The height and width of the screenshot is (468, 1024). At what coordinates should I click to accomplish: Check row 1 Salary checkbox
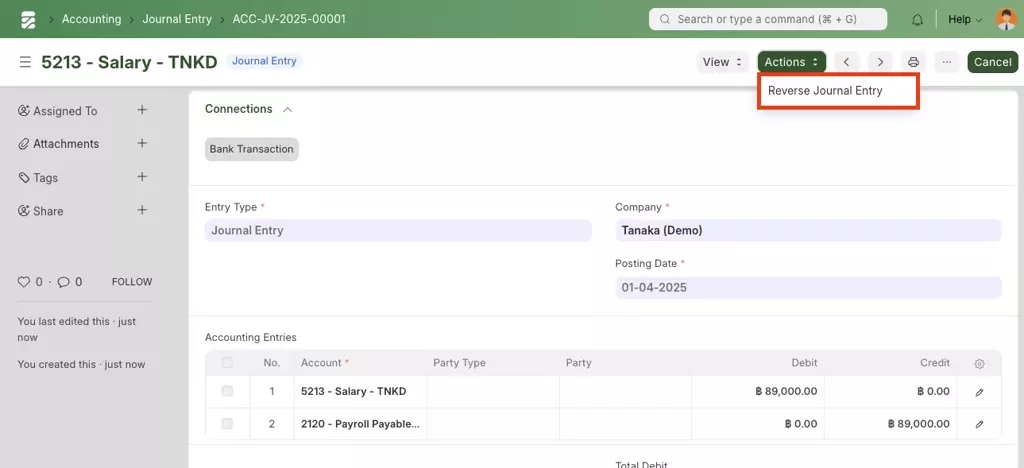coord(227,391)
